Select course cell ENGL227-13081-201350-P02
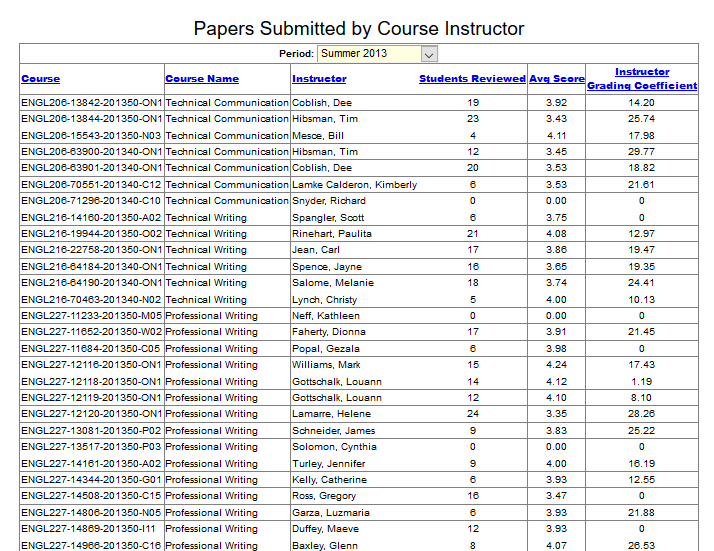714x551 pixels. pyautogui.click(x=91, y=431)
